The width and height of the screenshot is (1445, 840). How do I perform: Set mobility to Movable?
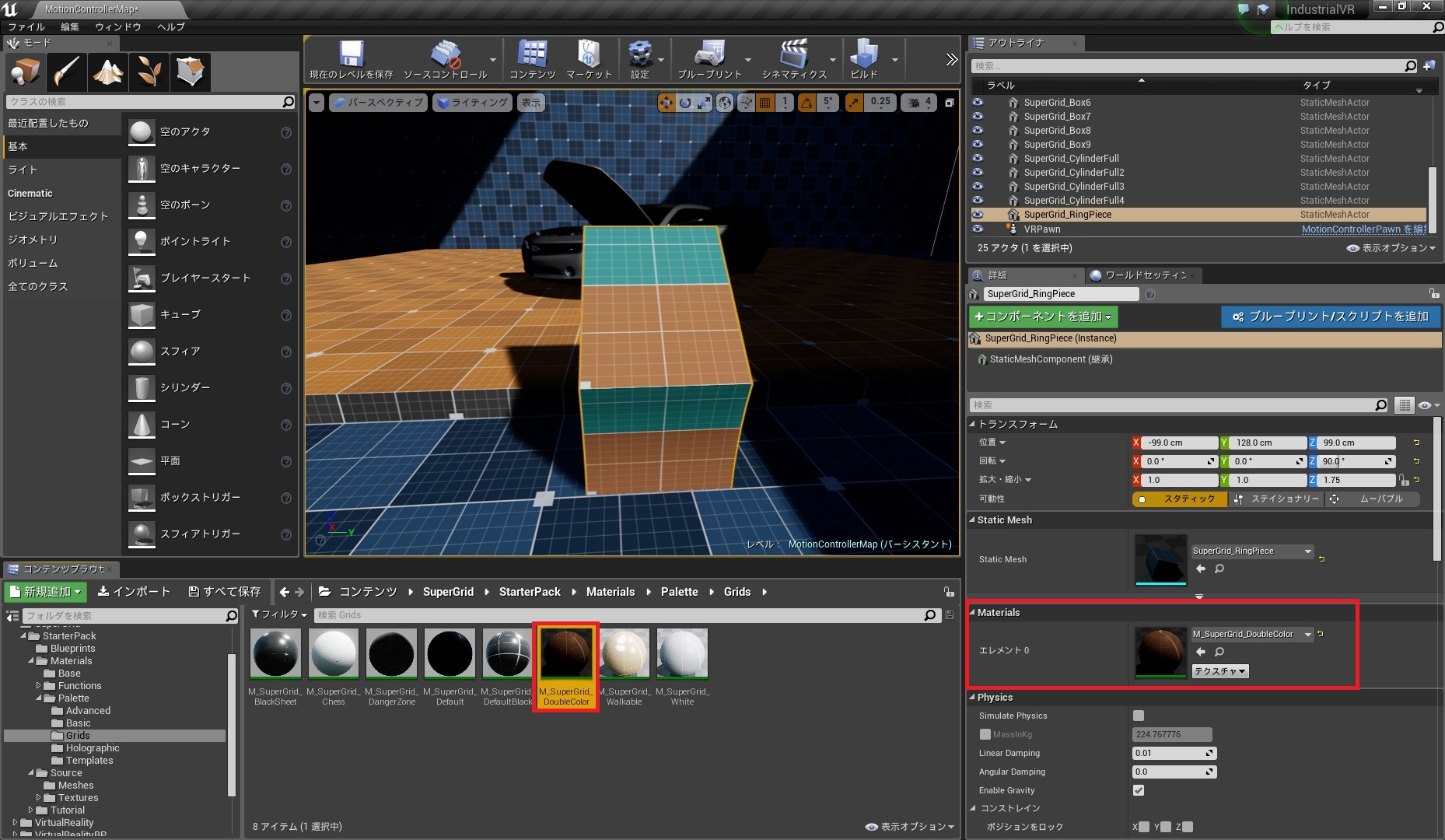coord(1373,499)
